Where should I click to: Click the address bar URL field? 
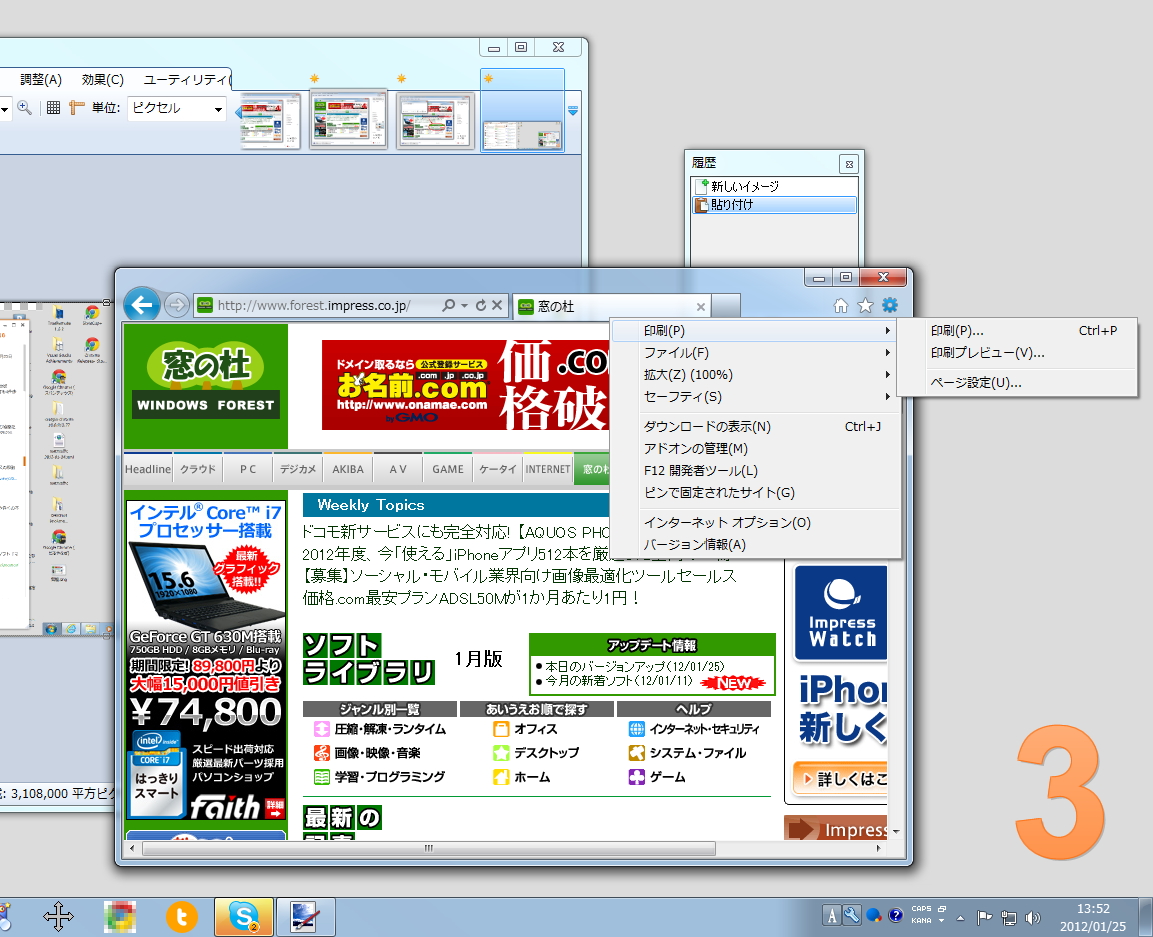pyautogui.click(x=316, y=305)
